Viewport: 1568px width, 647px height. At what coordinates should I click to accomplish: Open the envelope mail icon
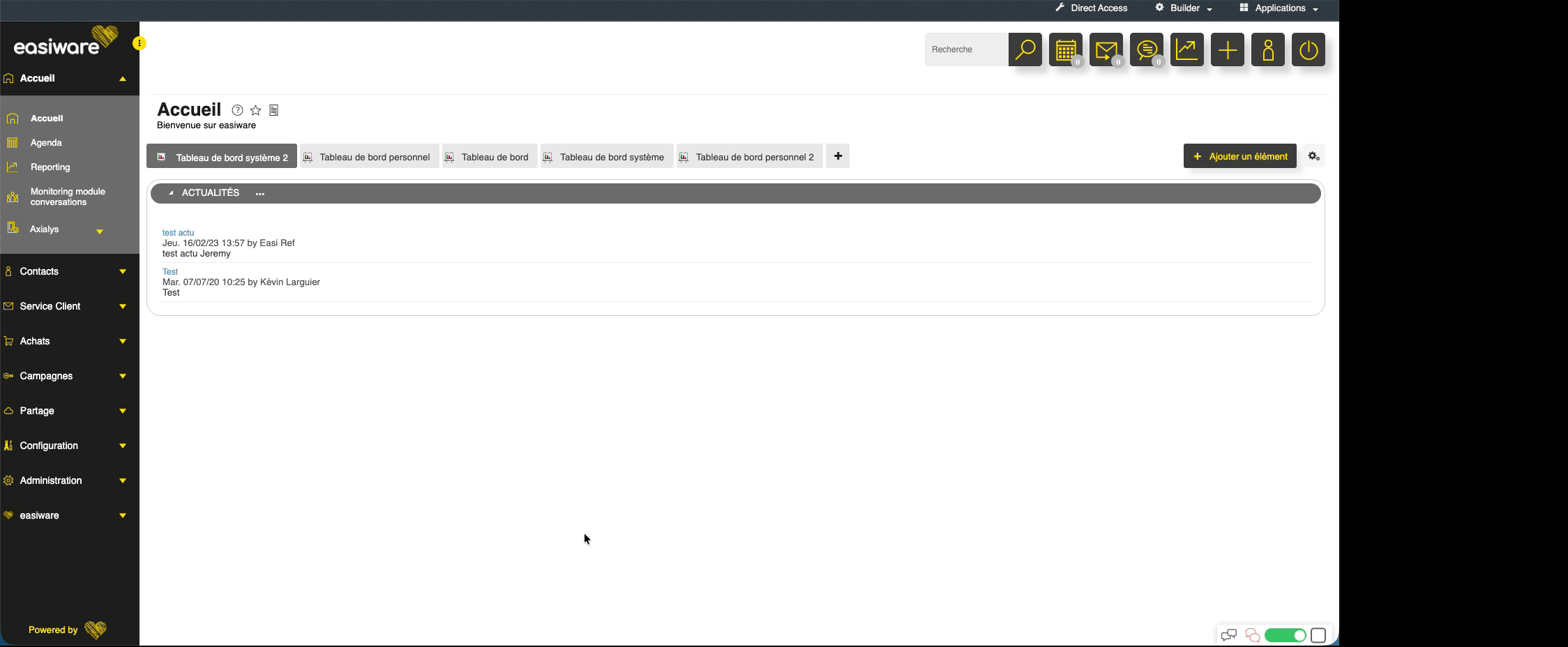click(x=1106, y=50)
